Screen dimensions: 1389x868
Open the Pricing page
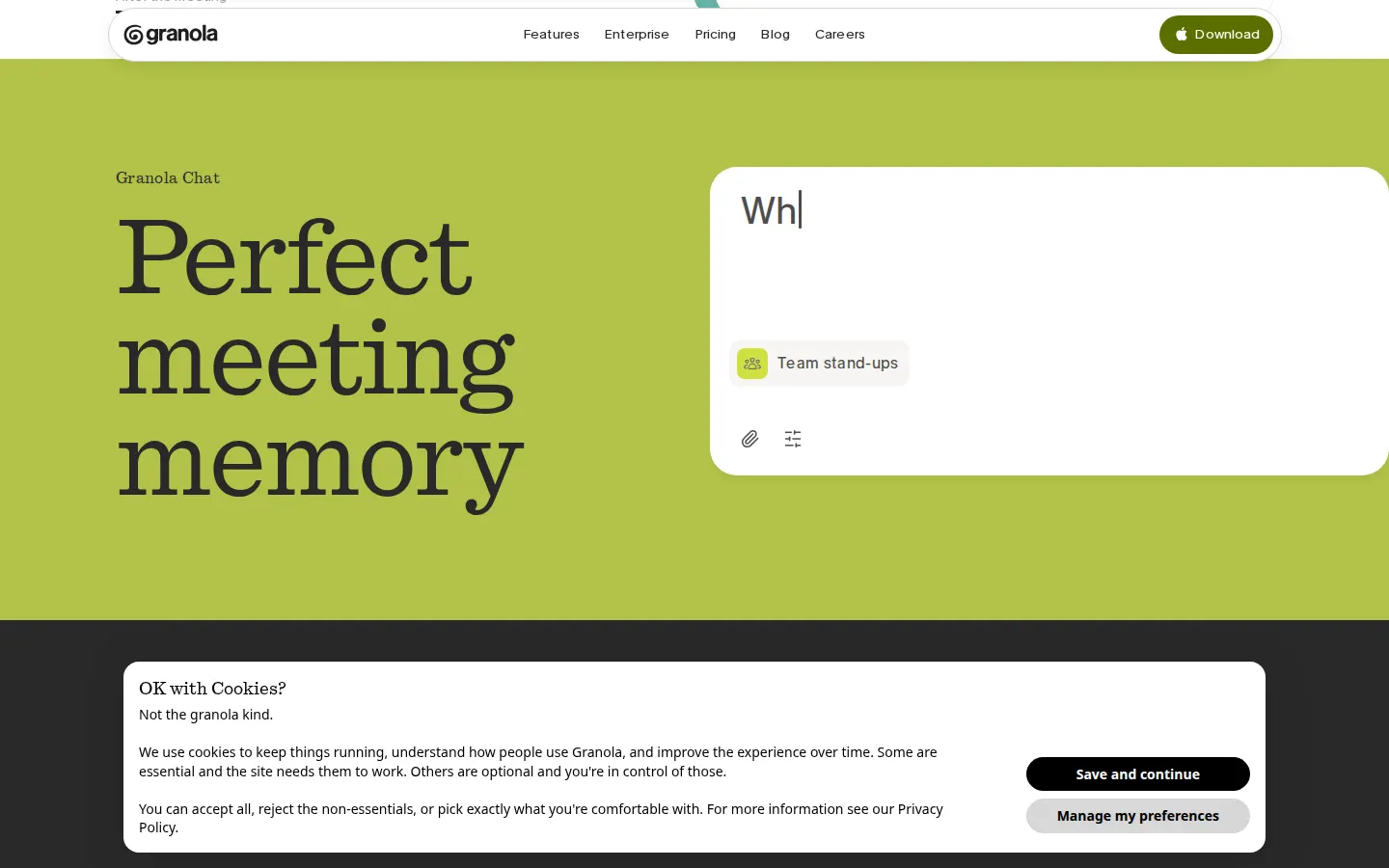click(716, 35)
